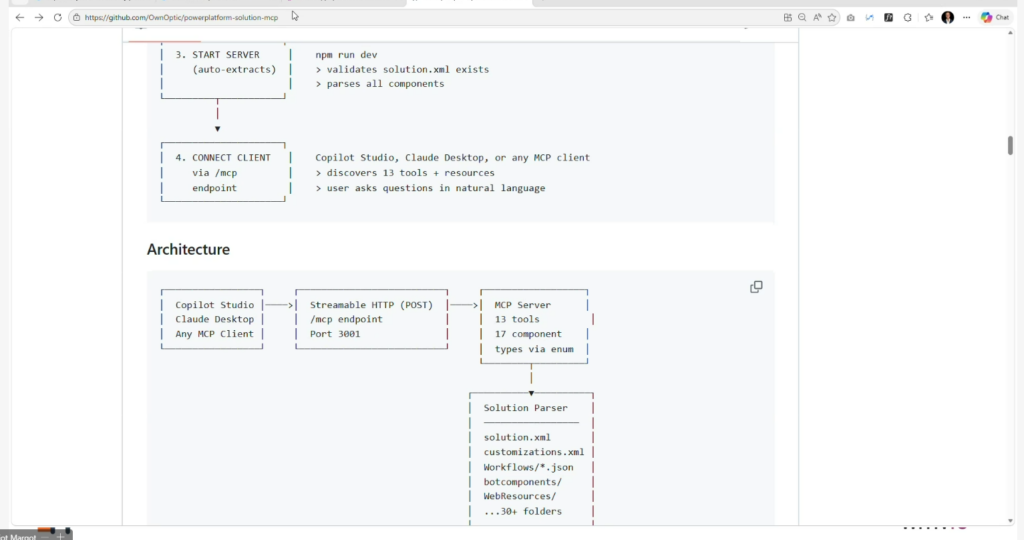Expand the browser Settings and more menu
Image resolution: width=1024 pixels, height=540 pixels.
click(966, 17)
